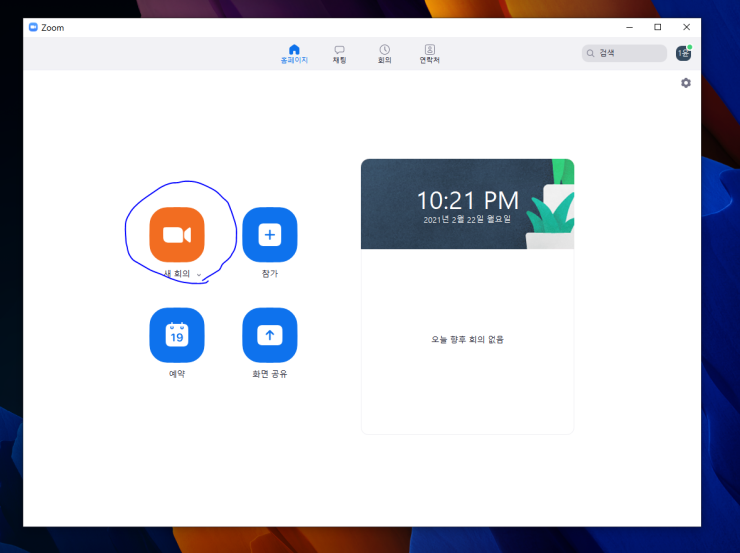Go to the 회의 meetings tab
Viewport: 740px width, 553px height.
385,54
